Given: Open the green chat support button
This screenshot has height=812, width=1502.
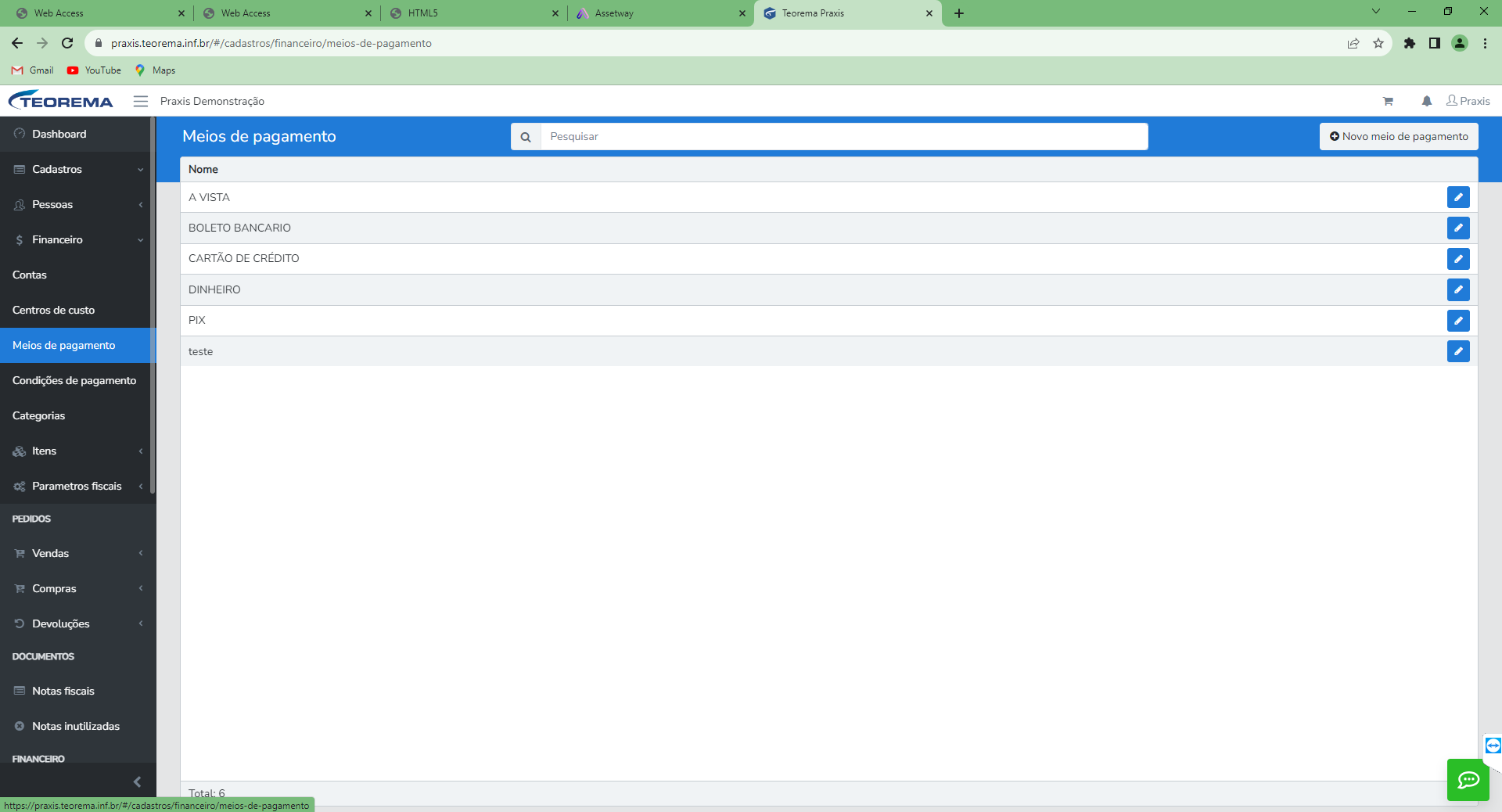Looking at the screenshot, I should (x=1468, y=780).
